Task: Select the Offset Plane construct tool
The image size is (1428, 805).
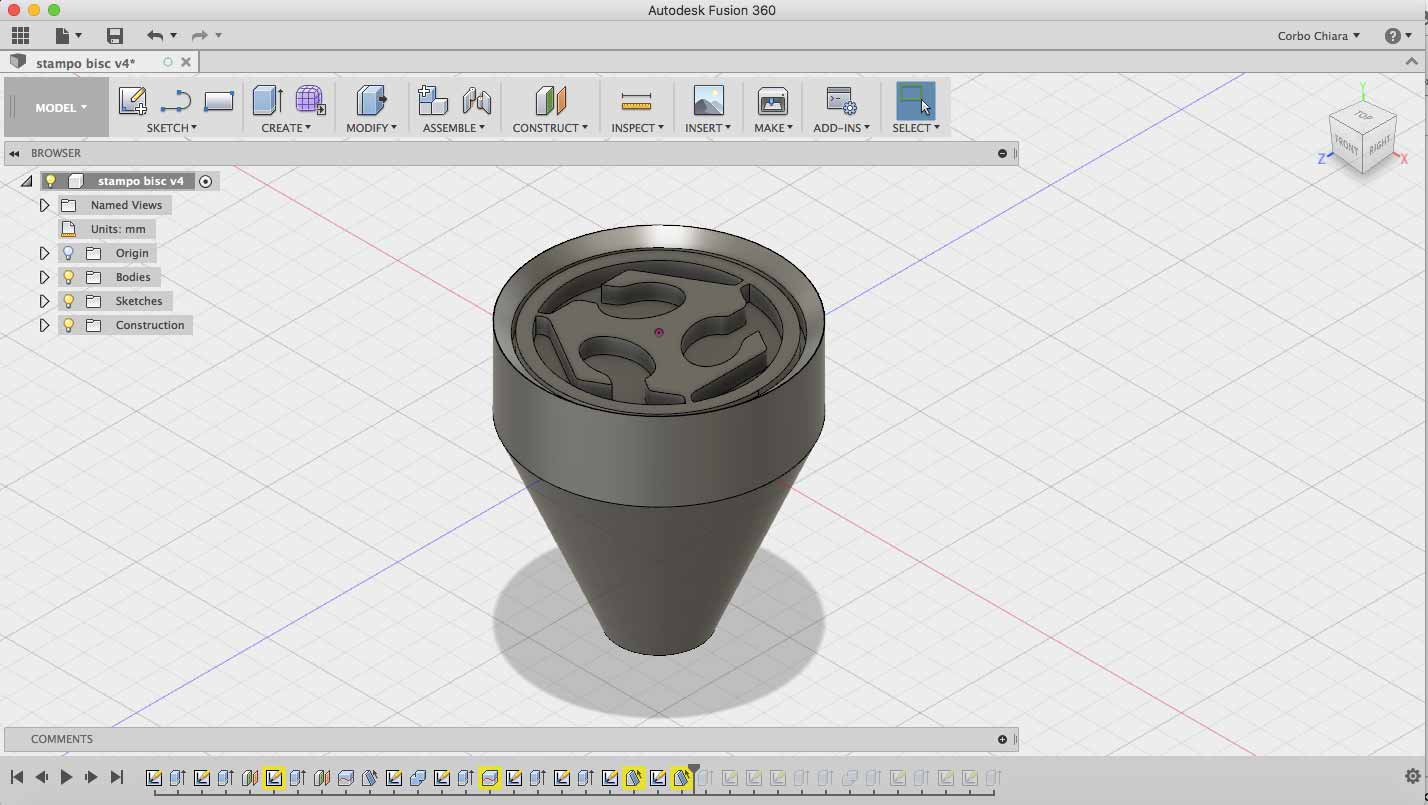Action: tap(550, 100)
